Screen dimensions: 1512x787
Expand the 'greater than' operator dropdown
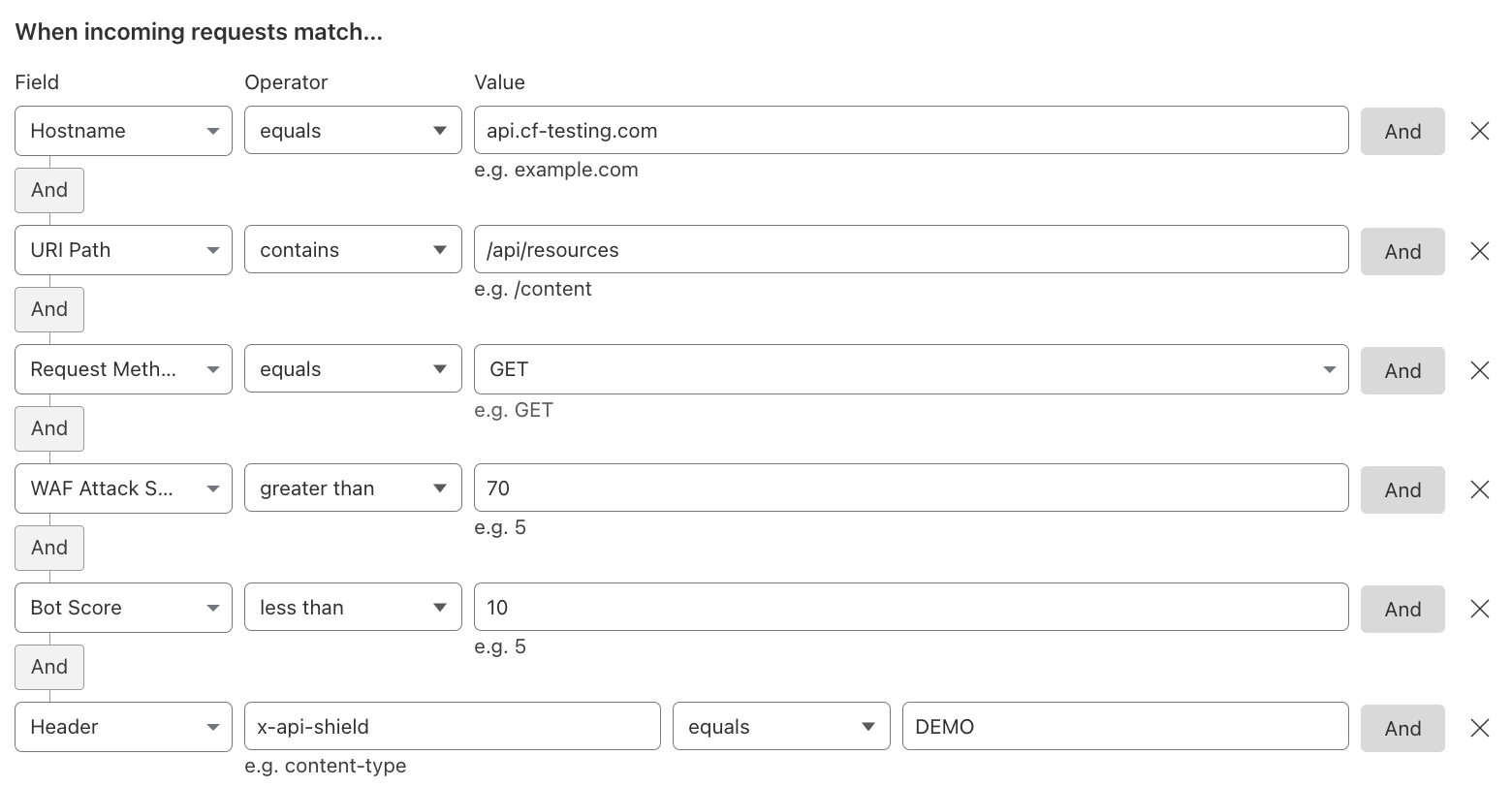[353, 488]
